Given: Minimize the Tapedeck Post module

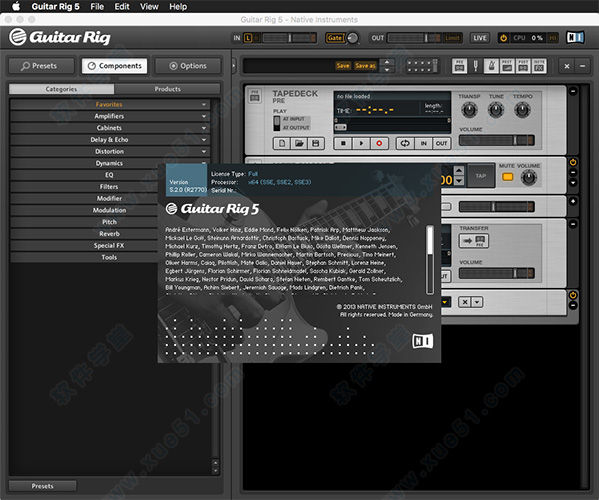Looking at the screenshot, I should (573, 224).
